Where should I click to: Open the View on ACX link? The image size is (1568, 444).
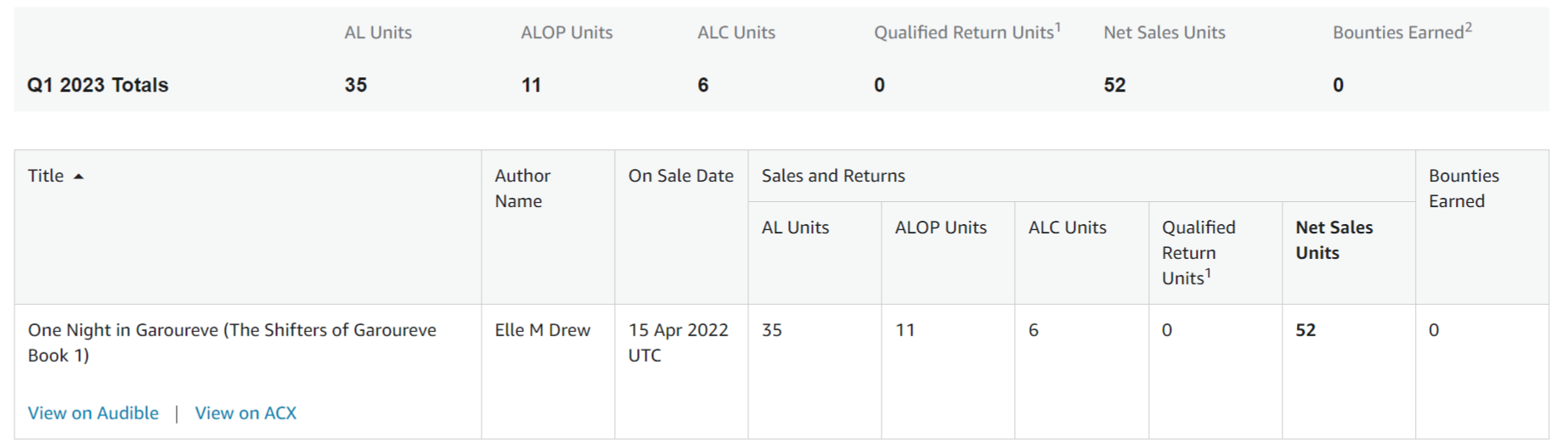point(245,413)
